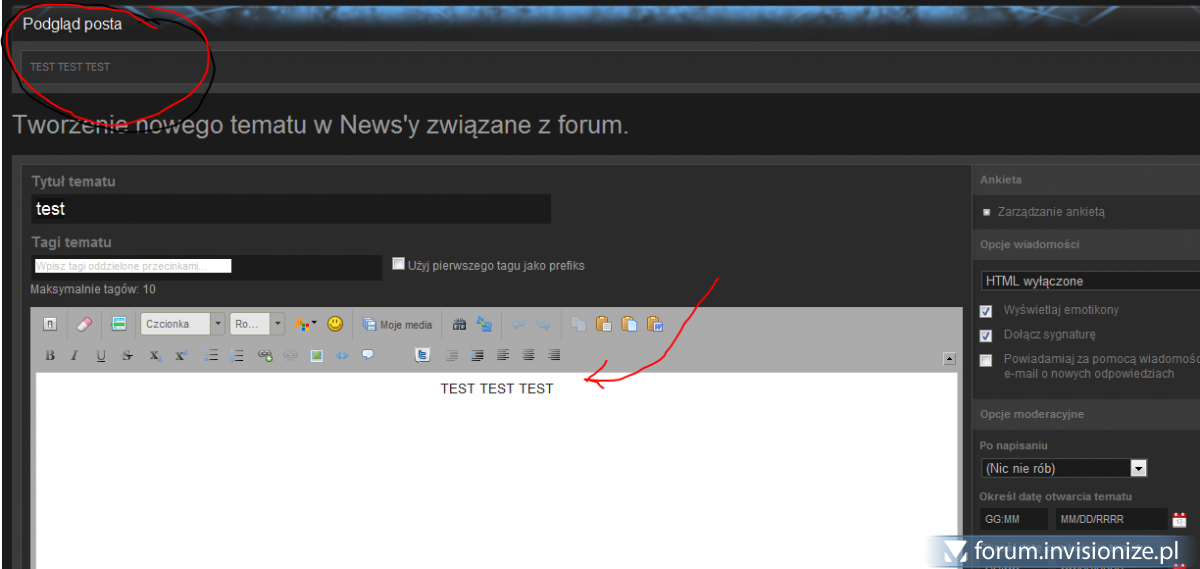This screenshot has width=1200, height=569.
Task: Apply bold formatting
Action: 50,355
